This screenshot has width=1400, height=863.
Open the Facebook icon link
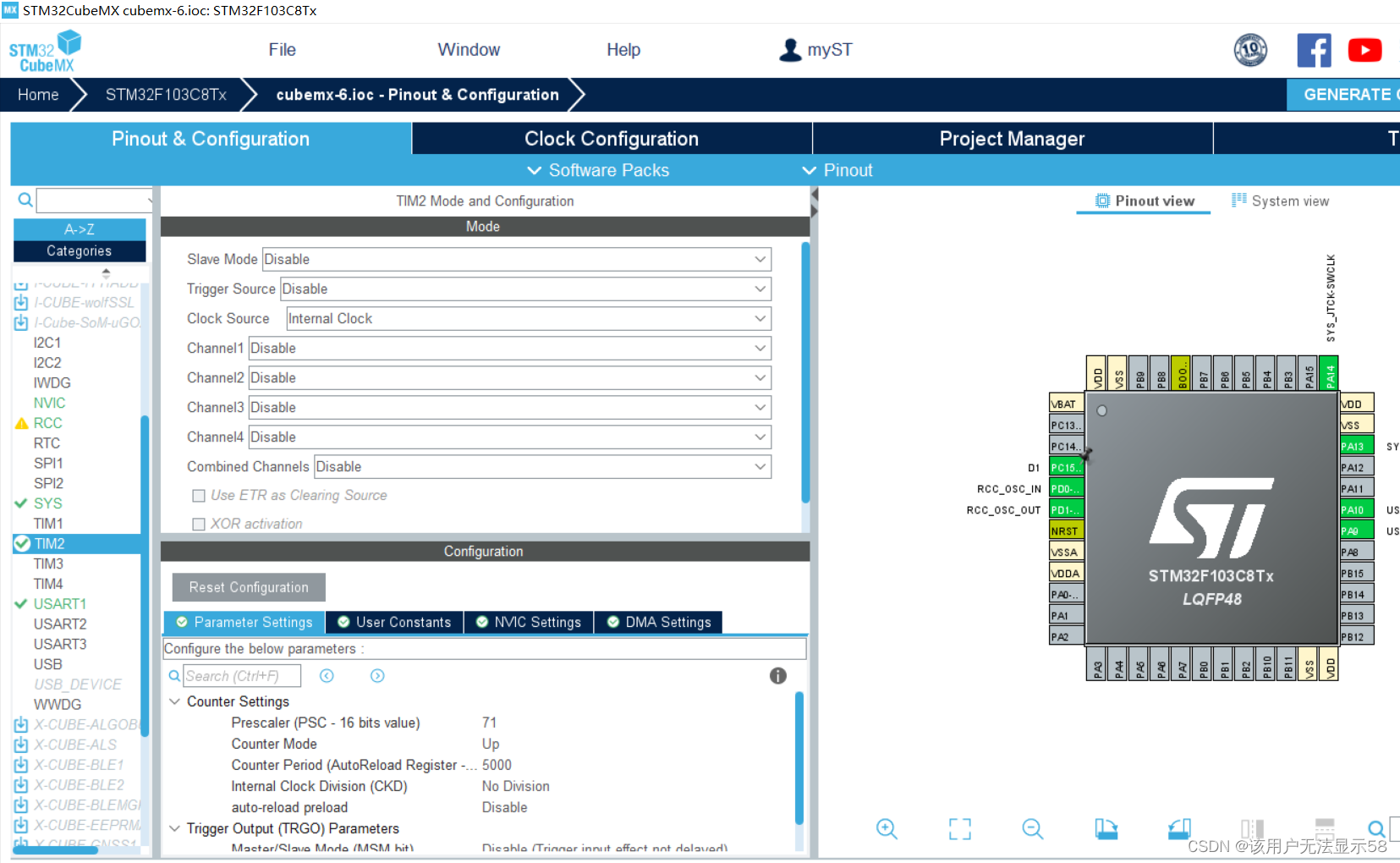[1314, 51]
